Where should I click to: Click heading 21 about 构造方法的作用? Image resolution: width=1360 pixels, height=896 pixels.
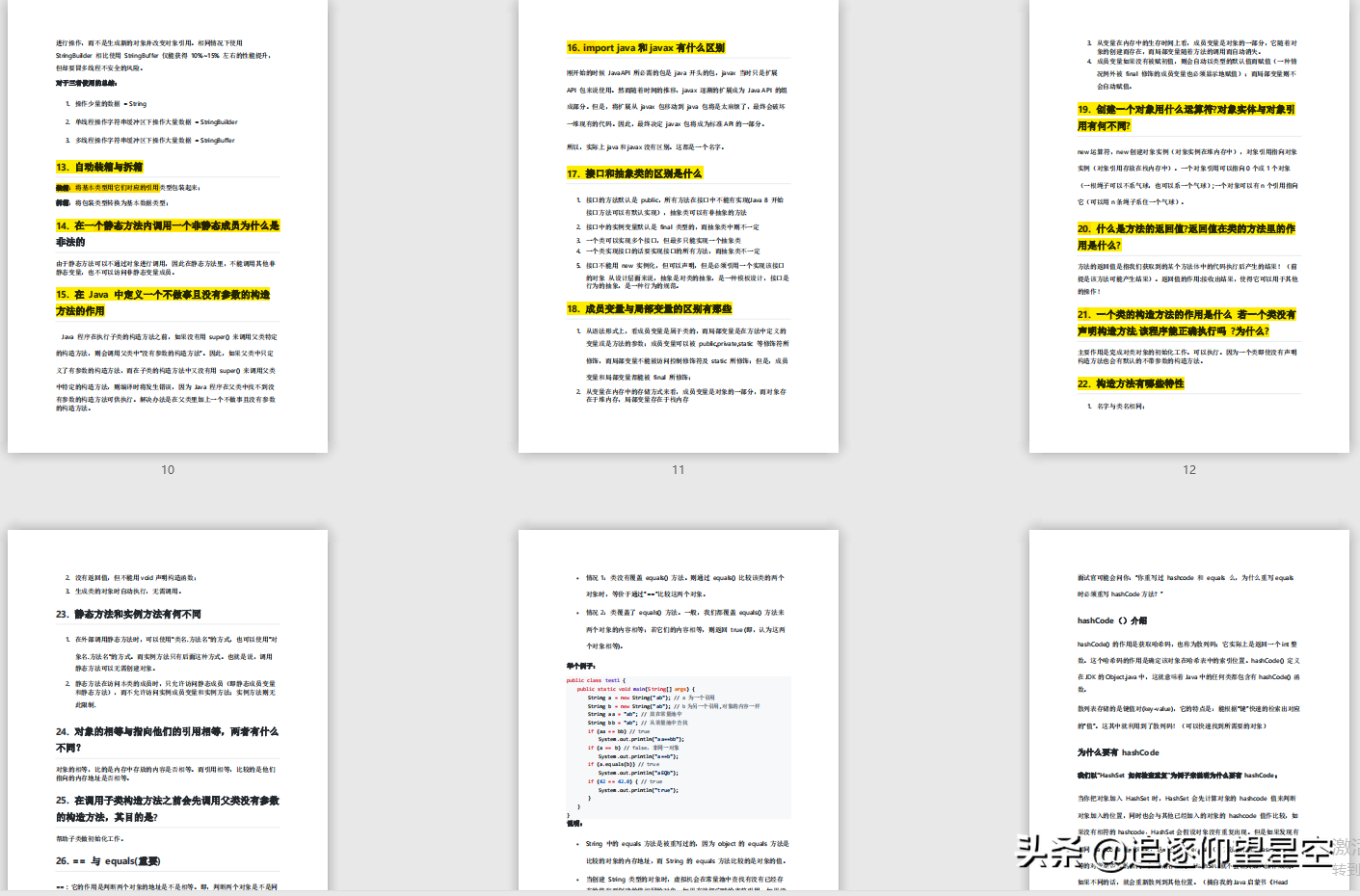(1187, 323)
